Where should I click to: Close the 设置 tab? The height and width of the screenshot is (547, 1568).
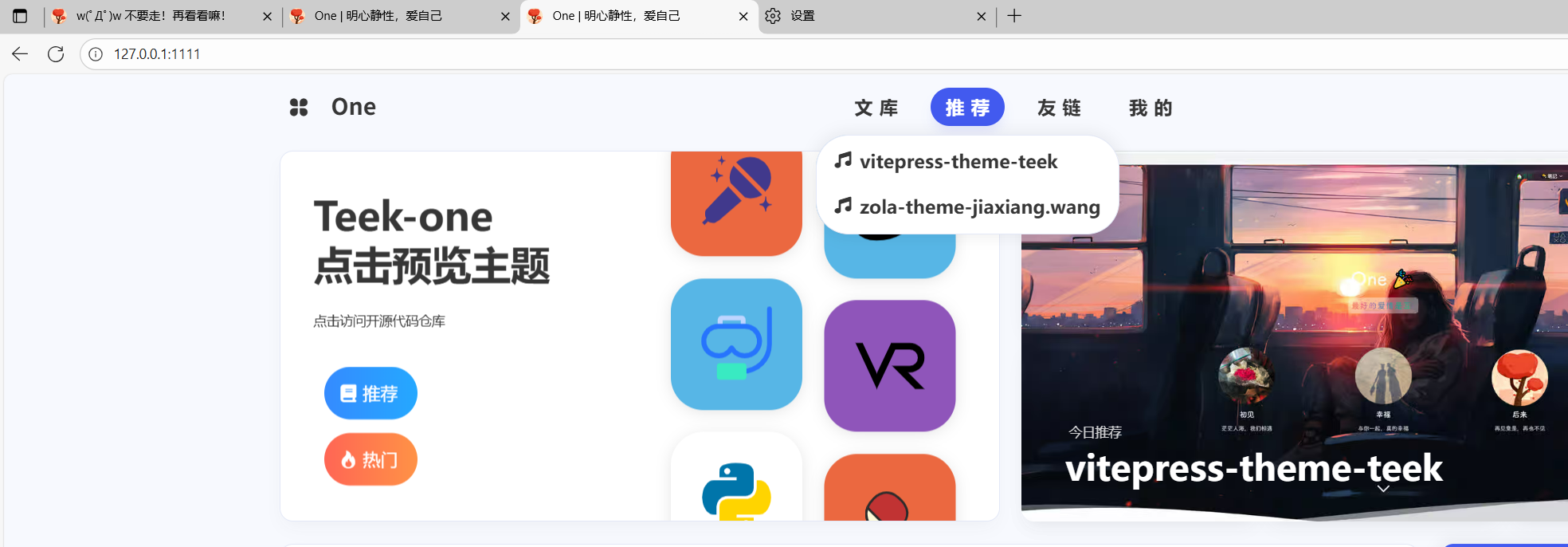tap(982, 16)
